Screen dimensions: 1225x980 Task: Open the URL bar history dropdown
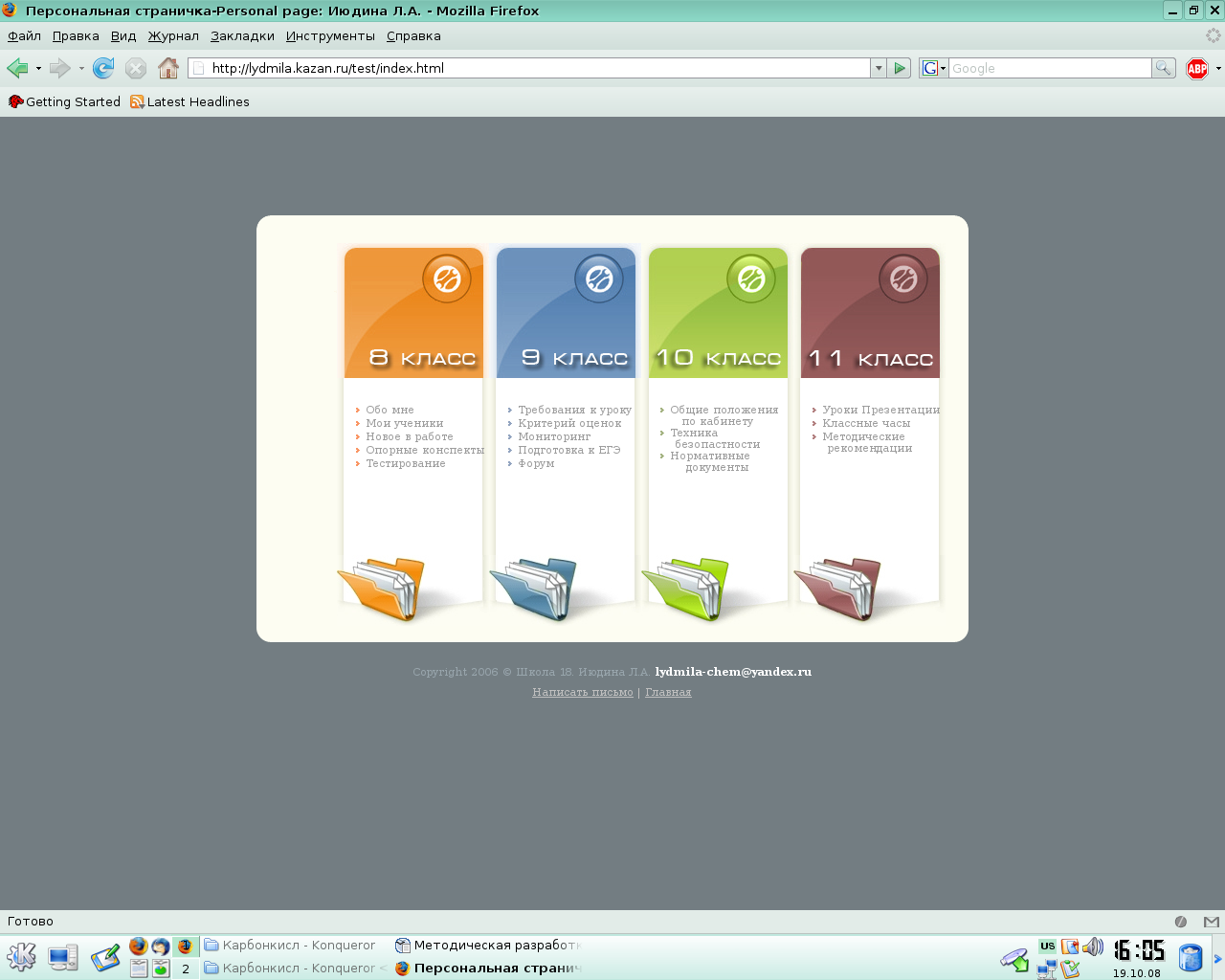click(878, 68)
